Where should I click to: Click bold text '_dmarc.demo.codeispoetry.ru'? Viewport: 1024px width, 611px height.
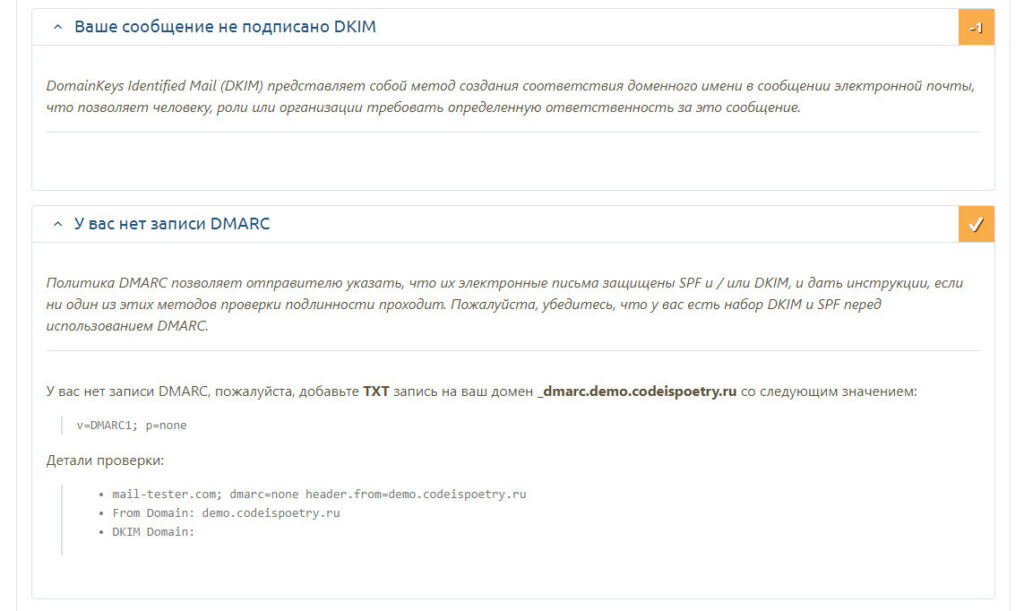coord(637,391)
